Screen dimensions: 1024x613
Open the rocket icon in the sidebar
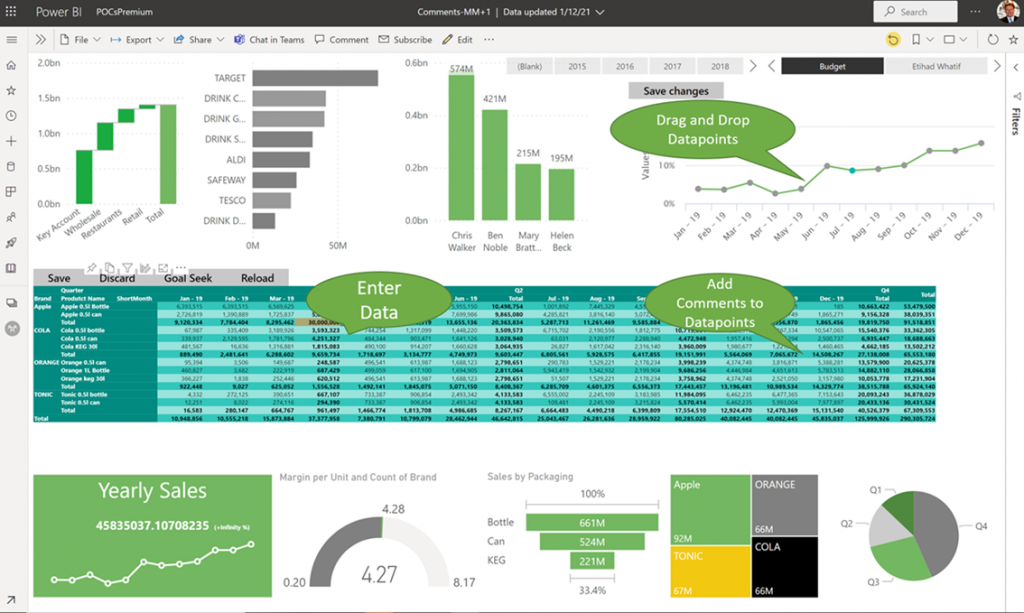[11, 243]
